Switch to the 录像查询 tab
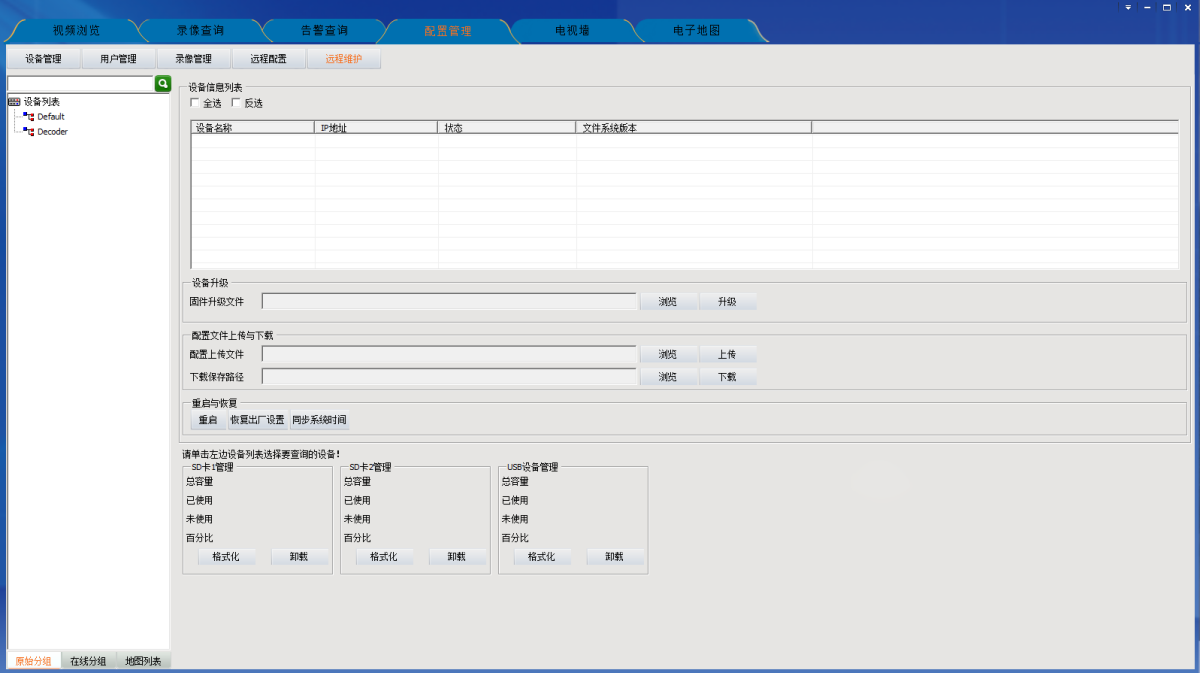This screenshot has width=1200, height=673. [200, 31]
